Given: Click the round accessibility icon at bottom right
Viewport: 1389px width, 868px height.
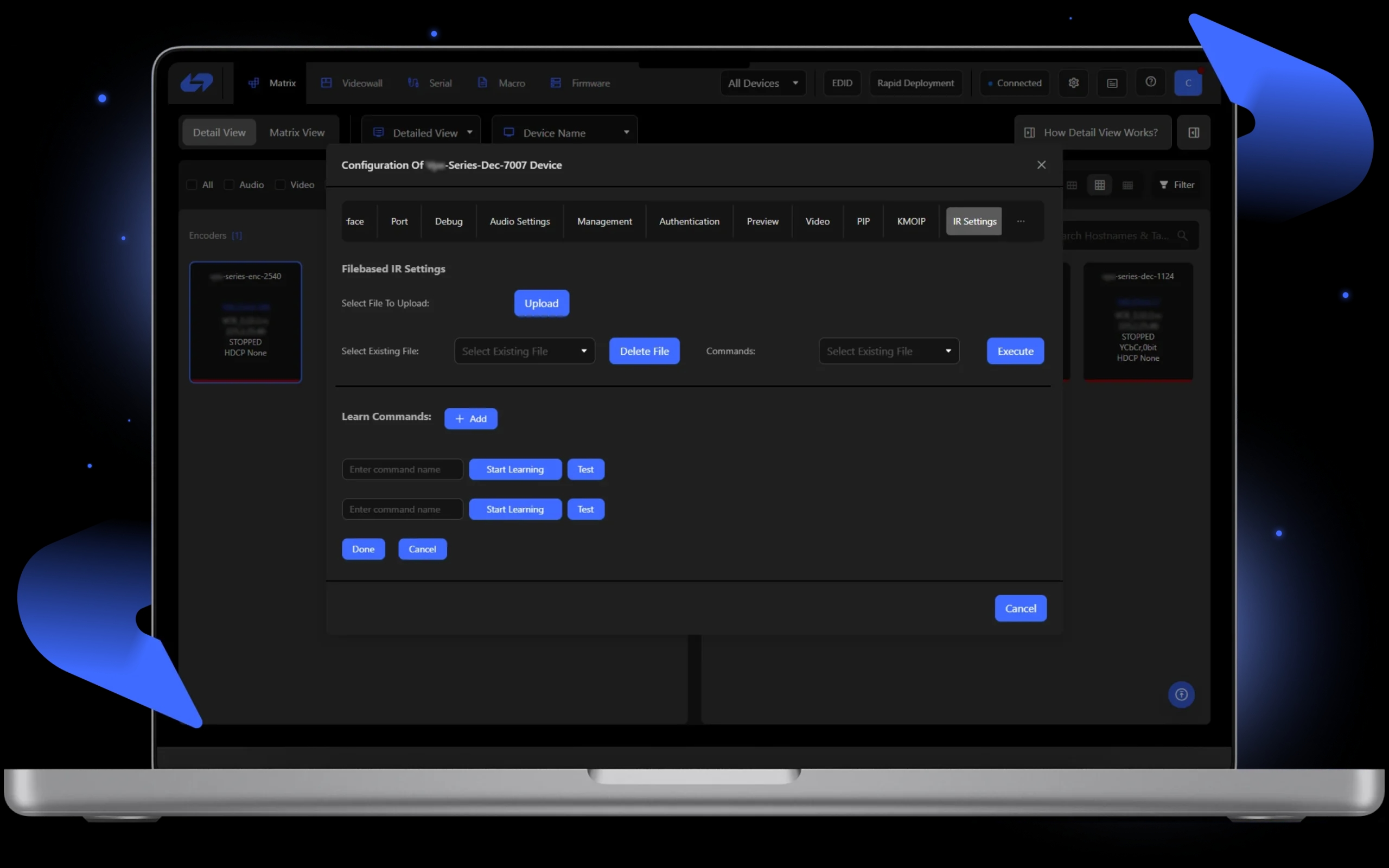Looking at the screenshot, I should [1181, 694].
